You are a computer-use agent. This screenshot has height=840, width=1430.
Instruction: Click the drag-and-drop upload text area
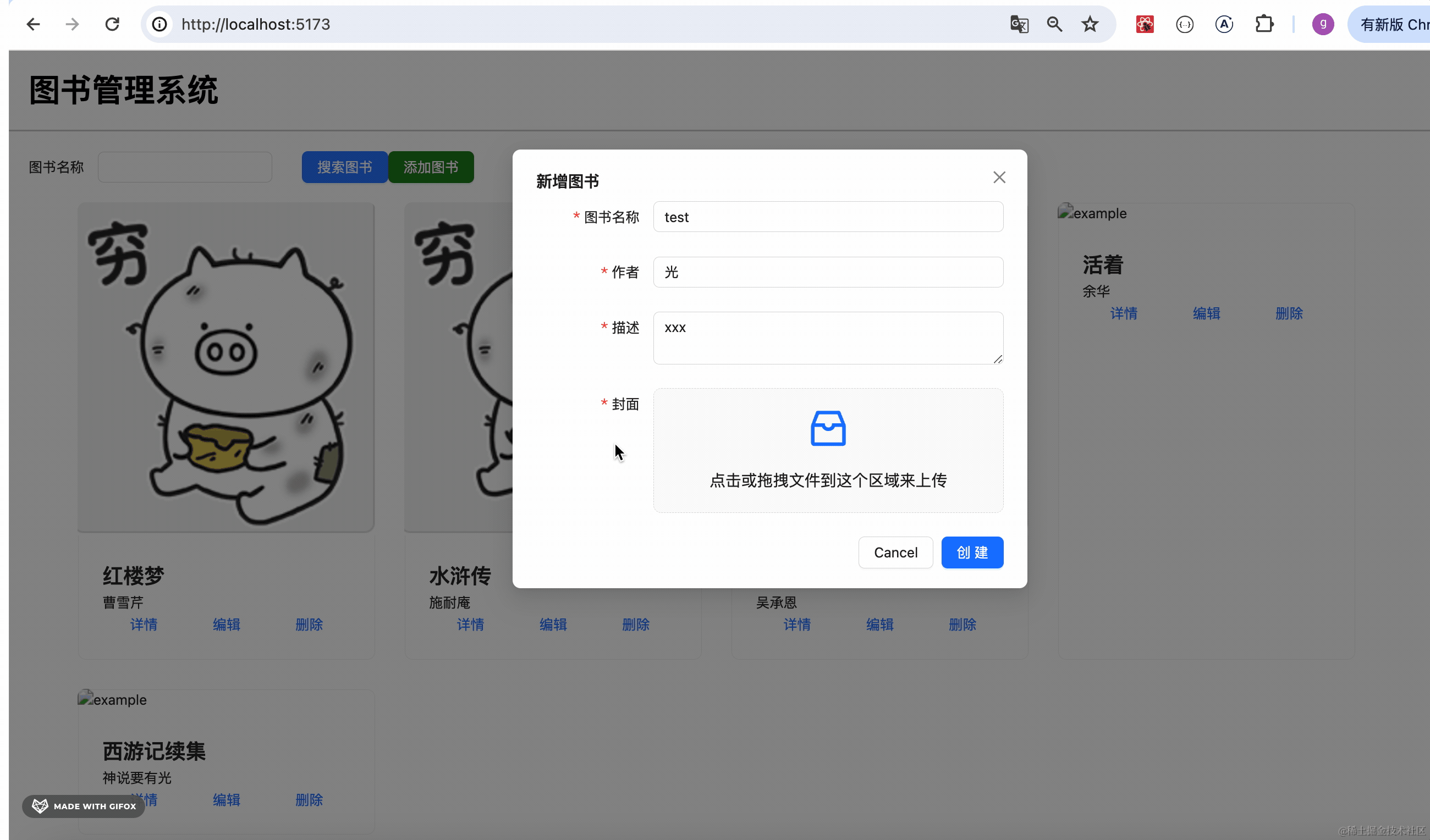point(827,480)
